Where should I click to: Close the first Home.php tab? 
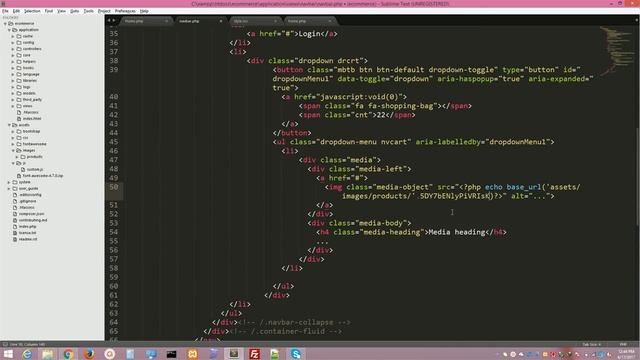[x=166, y=21]
